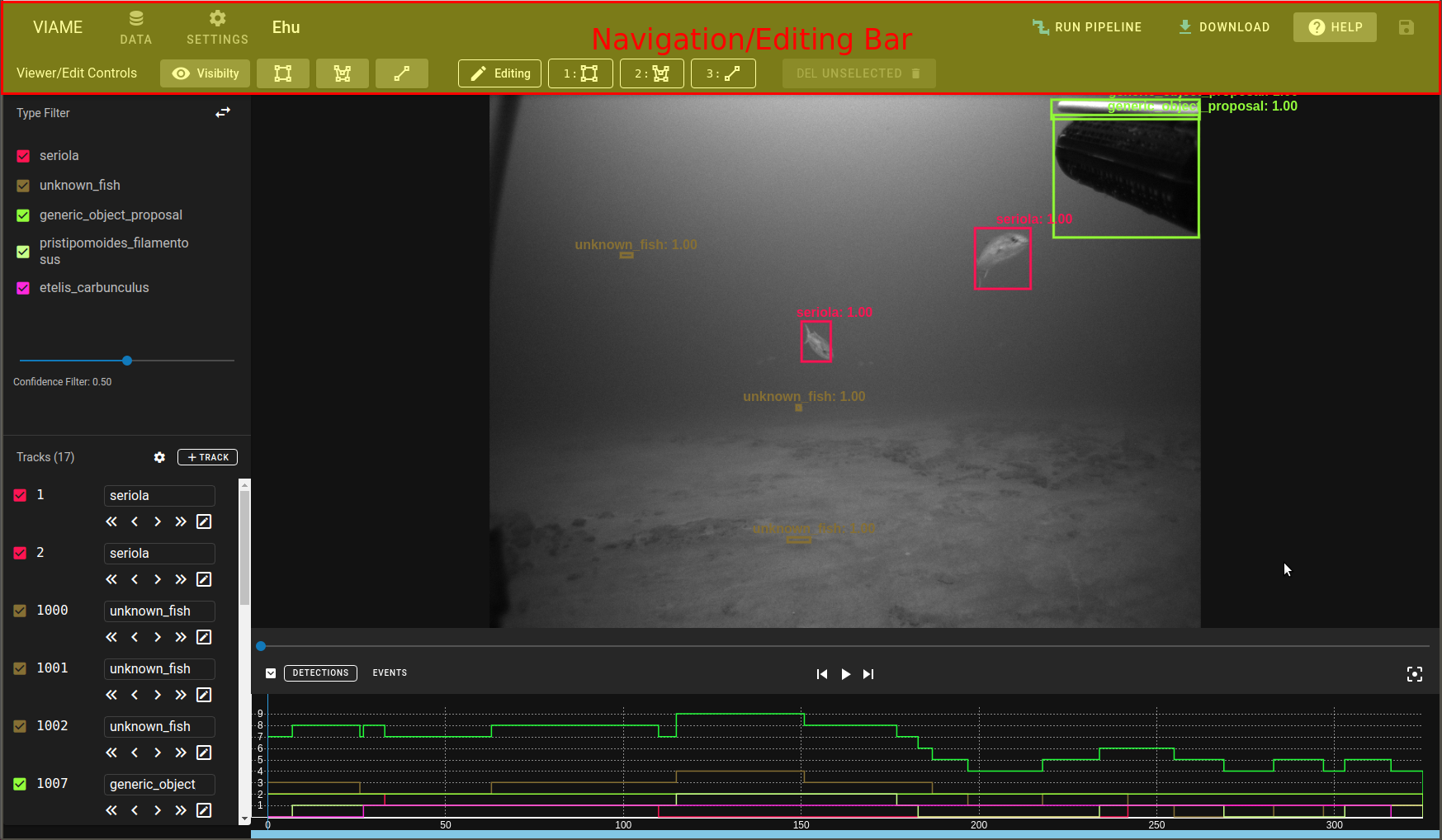
Task: Click the save disk icon
Action: pos(1407,27)
